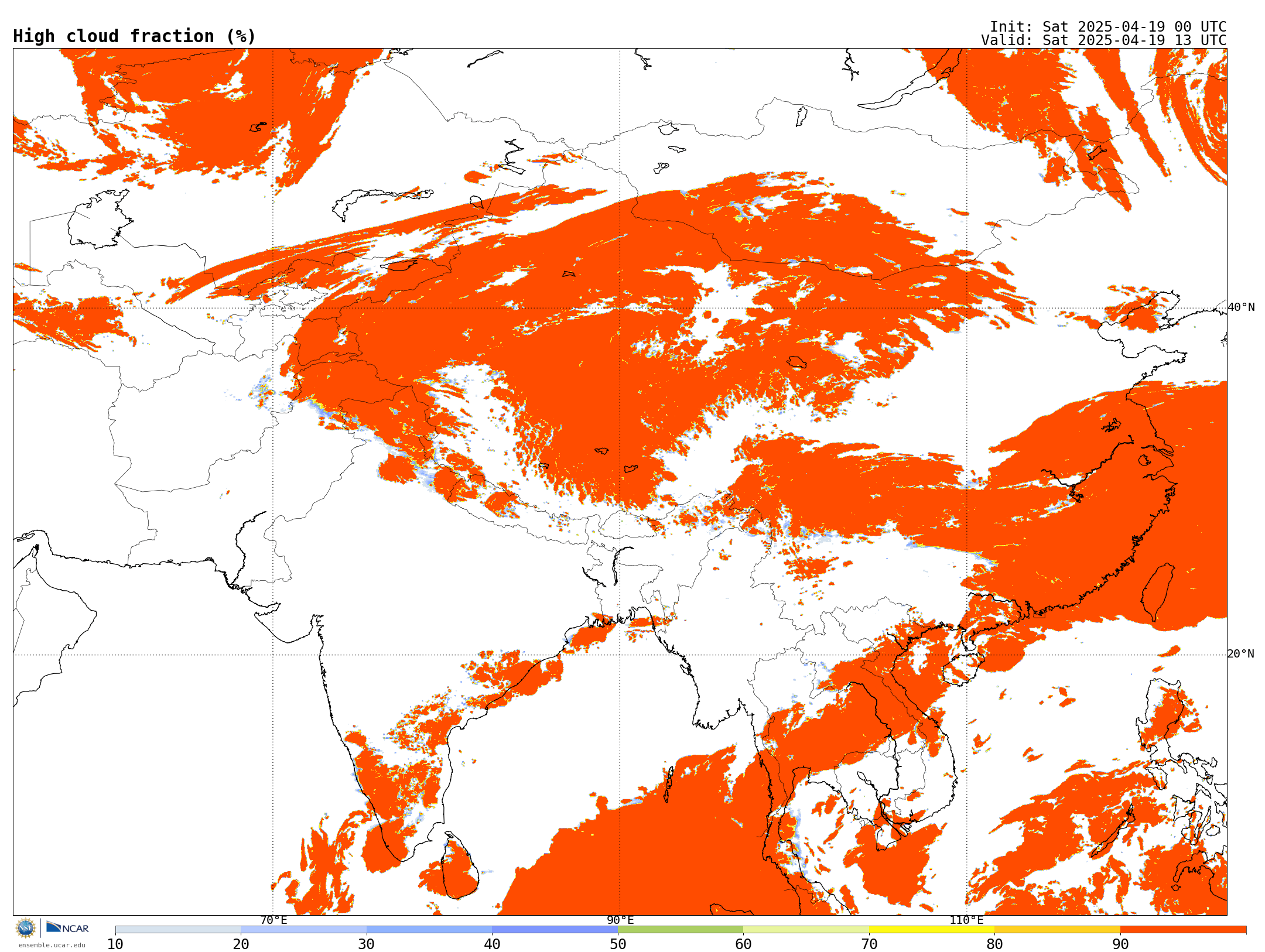Open the ensemble.ucar.edu link text
Screen dimensions: 1265x952
52,945
